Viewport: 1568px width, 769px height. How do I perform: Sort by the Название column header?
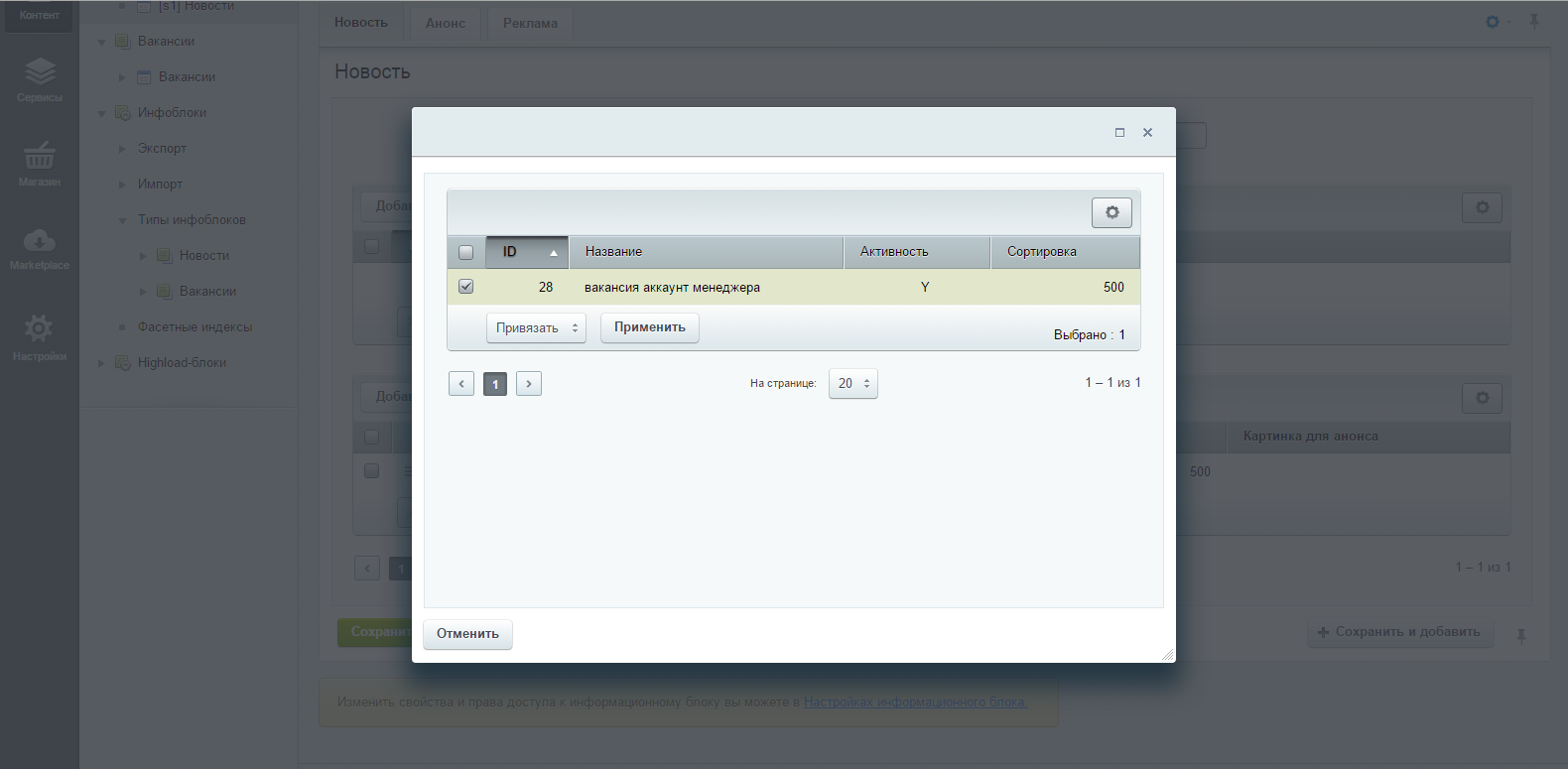coord(705,252)
